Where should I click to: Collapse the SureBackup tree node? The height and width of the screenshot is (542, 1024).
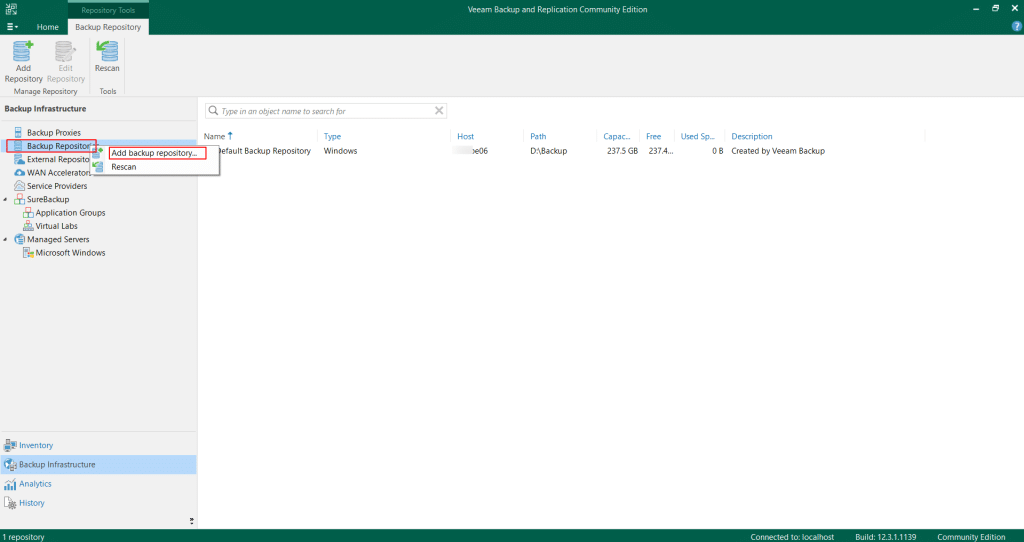(x=6, y=199)
